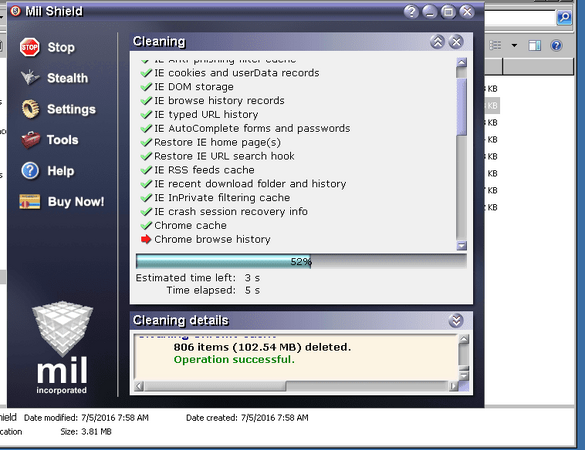Click the Cleaning details horizontal scroll right arrow

453,386
